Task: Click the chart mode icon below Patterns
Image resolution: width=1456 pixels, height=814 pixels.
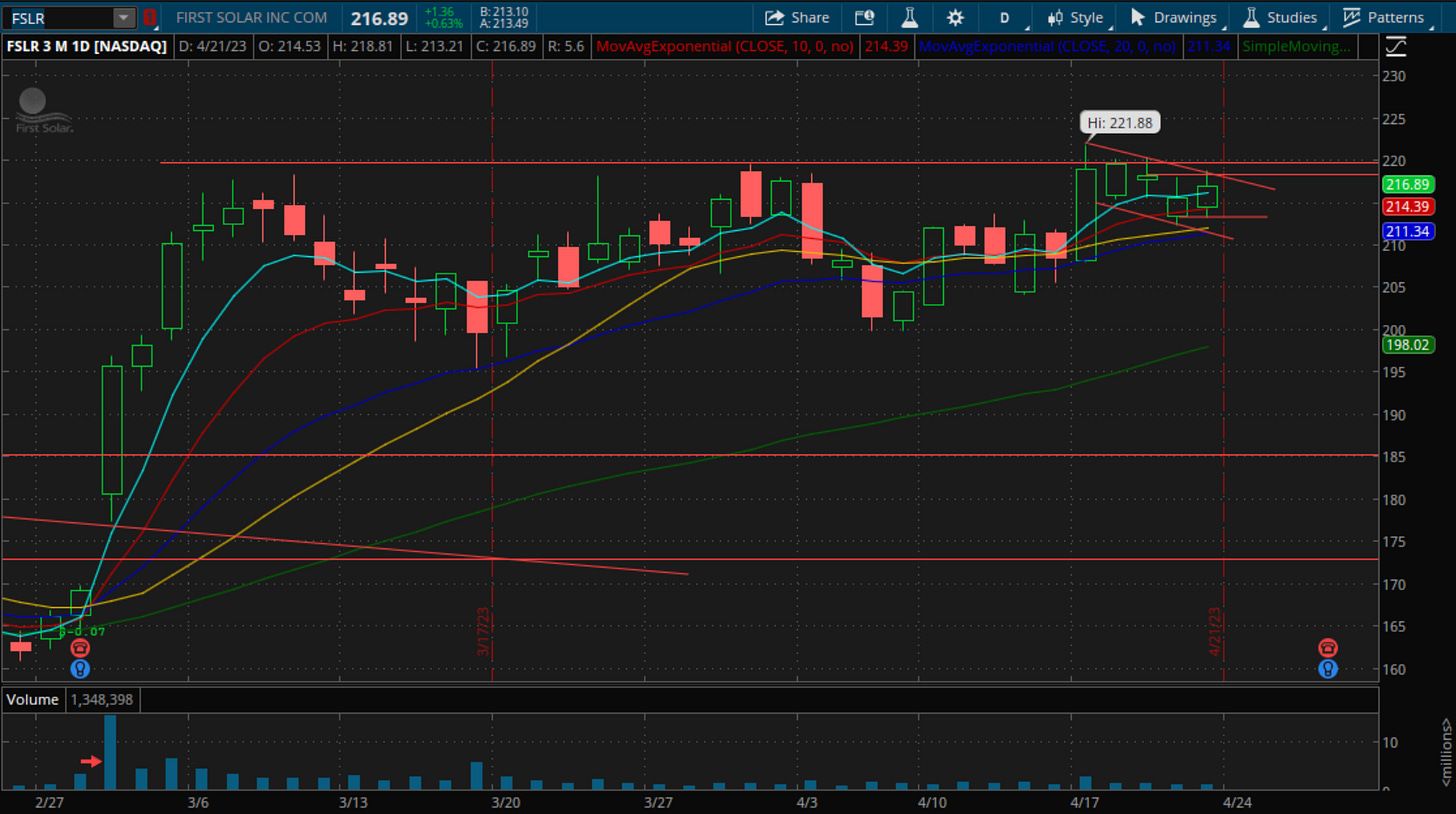Action: (1396, 46)
